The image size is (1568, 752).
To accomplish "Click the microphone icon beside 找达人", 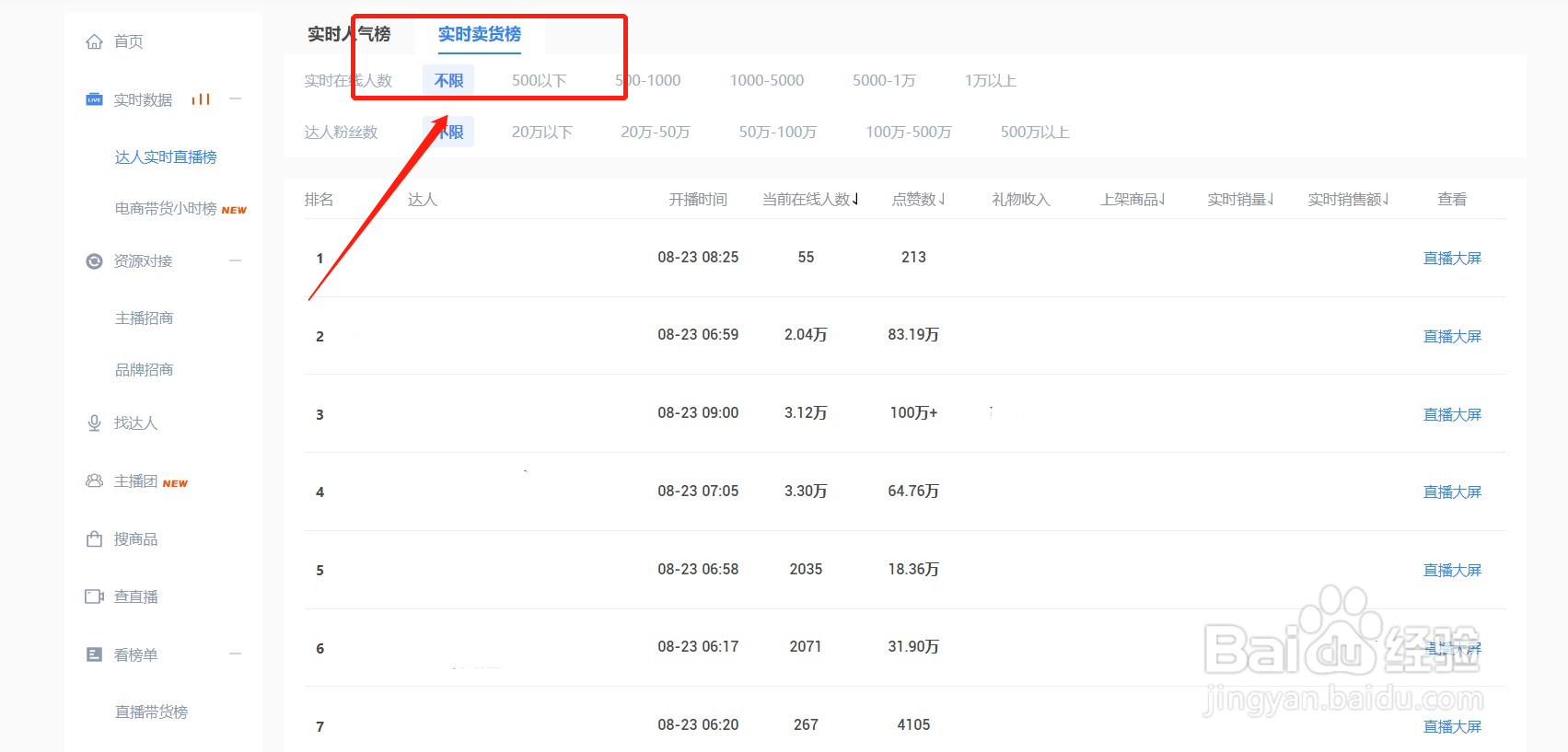I will [94, 423].
